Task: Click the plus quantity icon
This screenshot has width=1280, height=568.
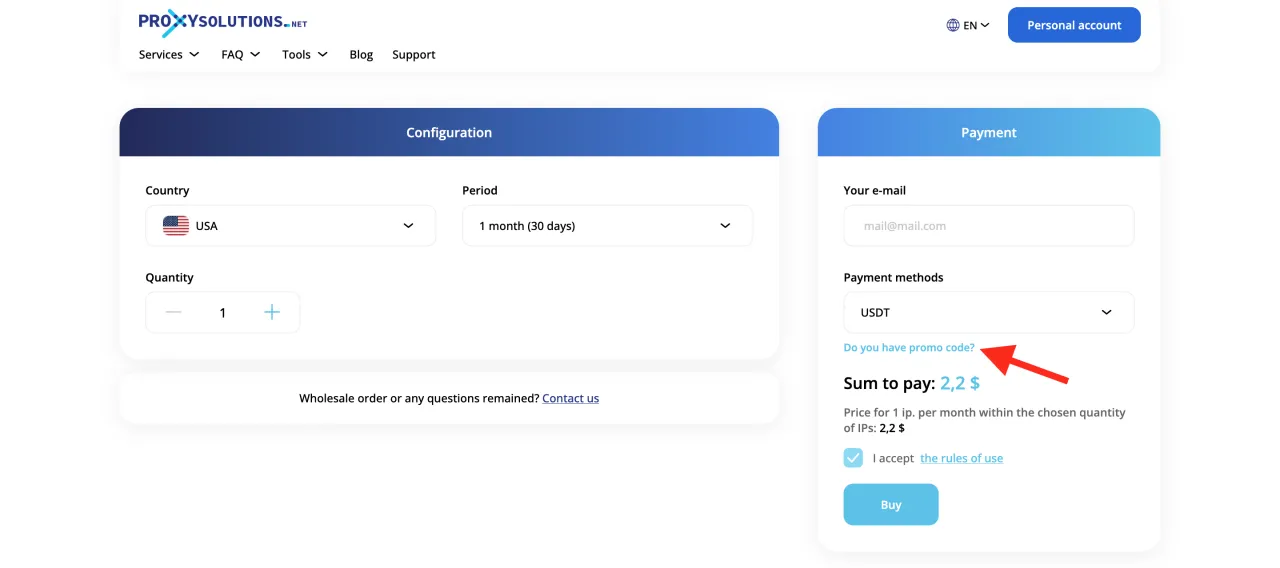Action: tap(272, 312)
